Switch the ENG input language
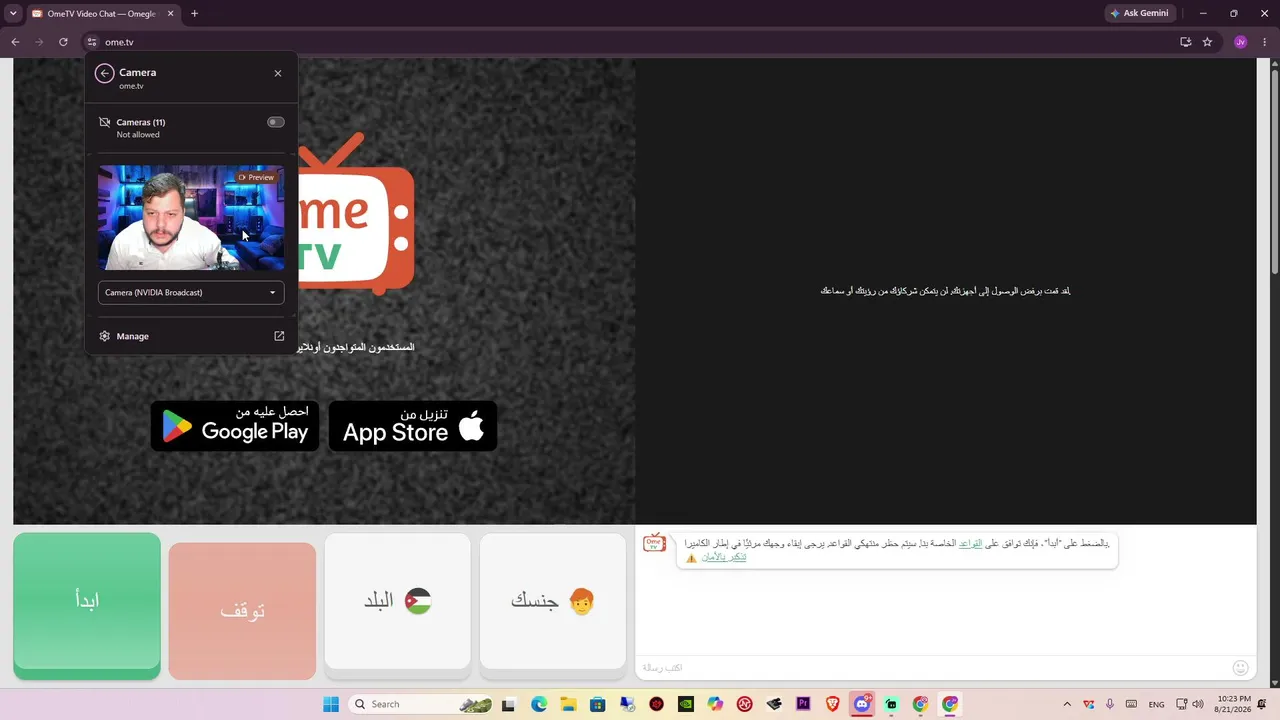 1156,704
